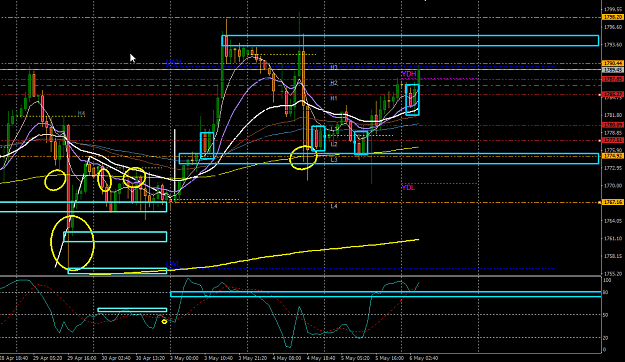
Task: Click the 3 May 21:20 time label
Action: coord(253,358)
